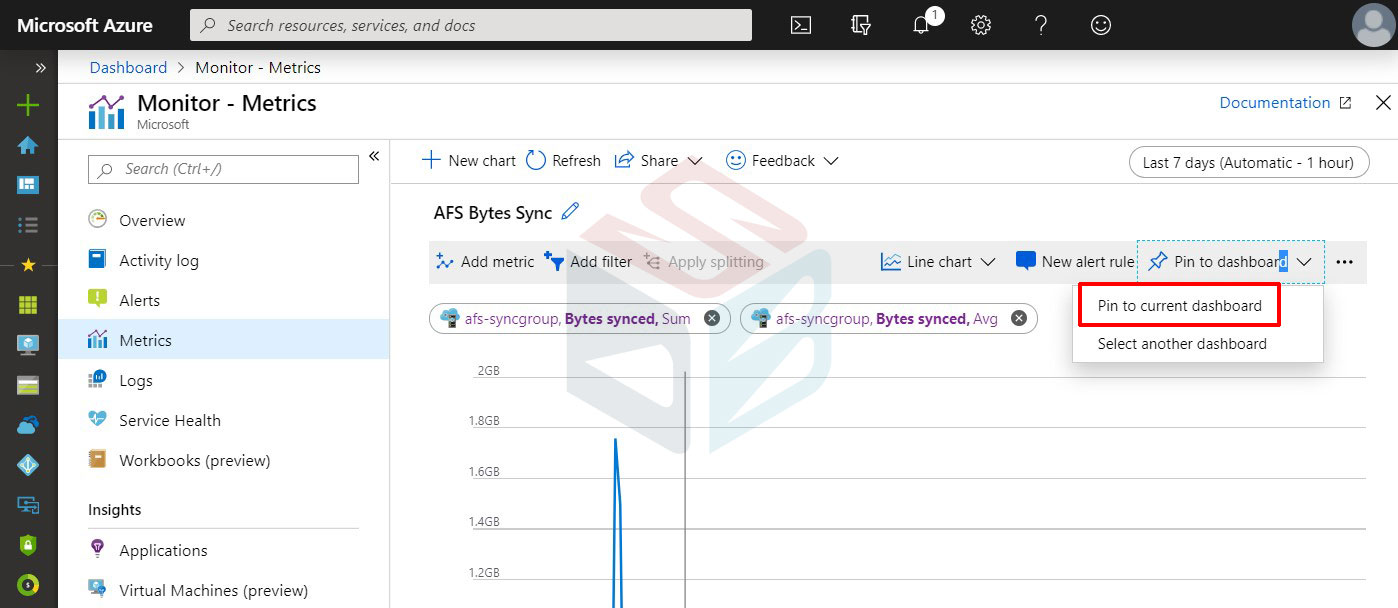Choose Pin to current dashboard
The width and height of the screenshot is (1398, 608).
pyautogui.click(x=1178, y=304)
